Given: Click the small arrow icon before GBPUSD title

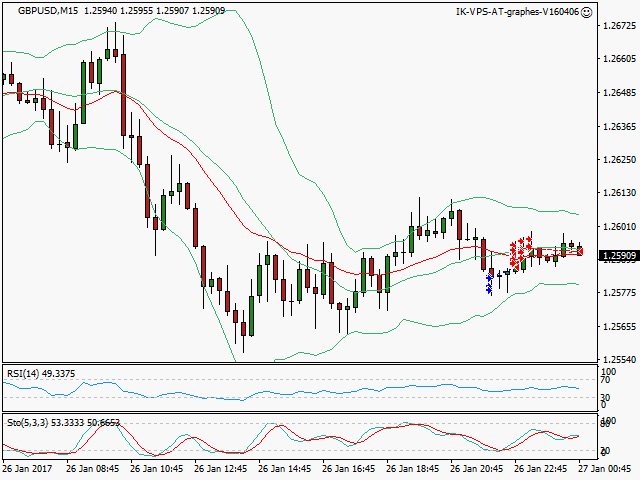Looking at the screenshot, I should (x=9, y=11).
